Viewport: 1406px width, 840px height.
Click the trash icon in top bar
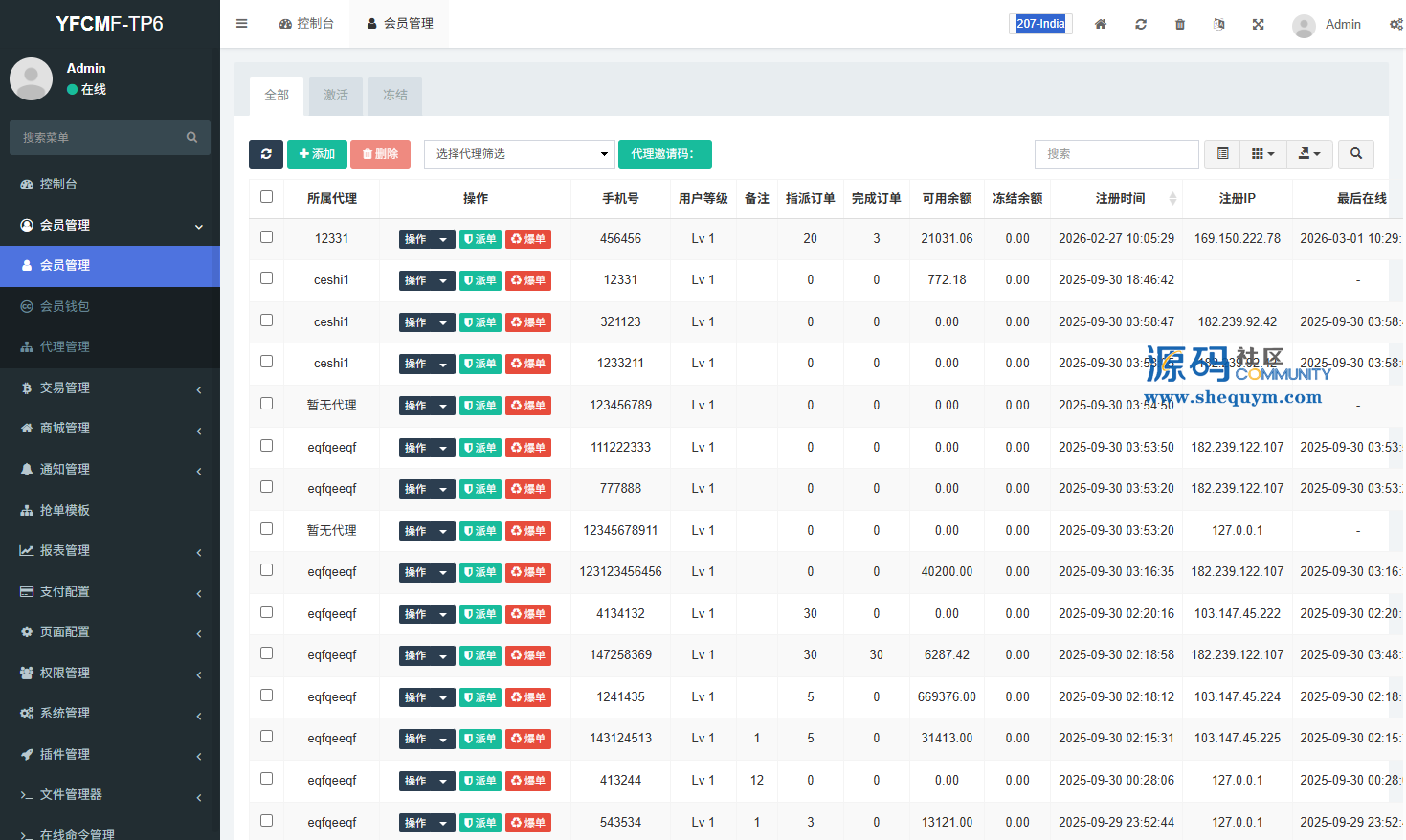[x=1180, y=24]
